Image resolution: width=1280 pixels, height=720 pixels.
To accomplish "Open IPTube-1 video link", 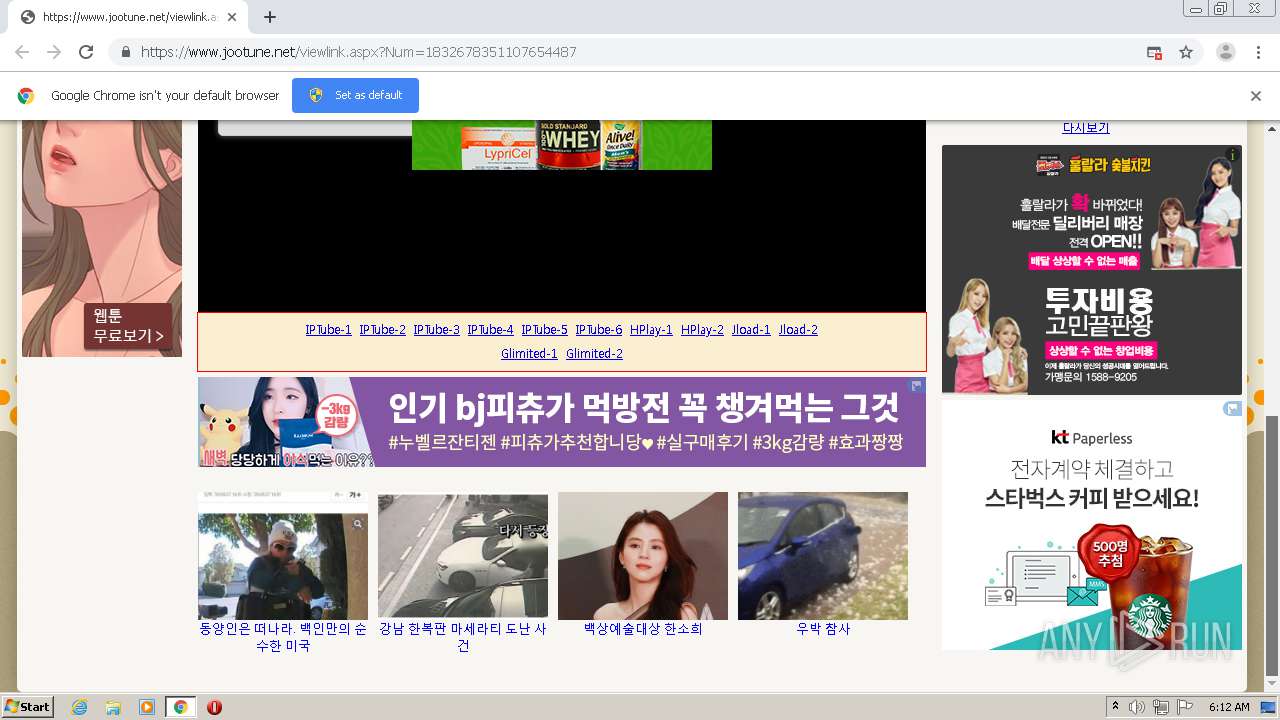I will pos(328,330).
